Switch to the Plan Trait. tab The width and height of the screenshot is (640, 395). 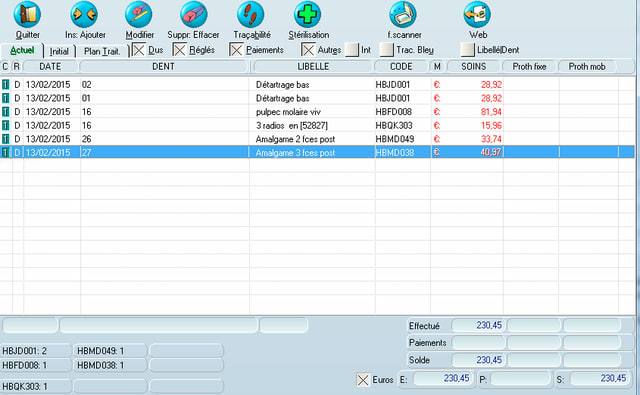point(102,51)
